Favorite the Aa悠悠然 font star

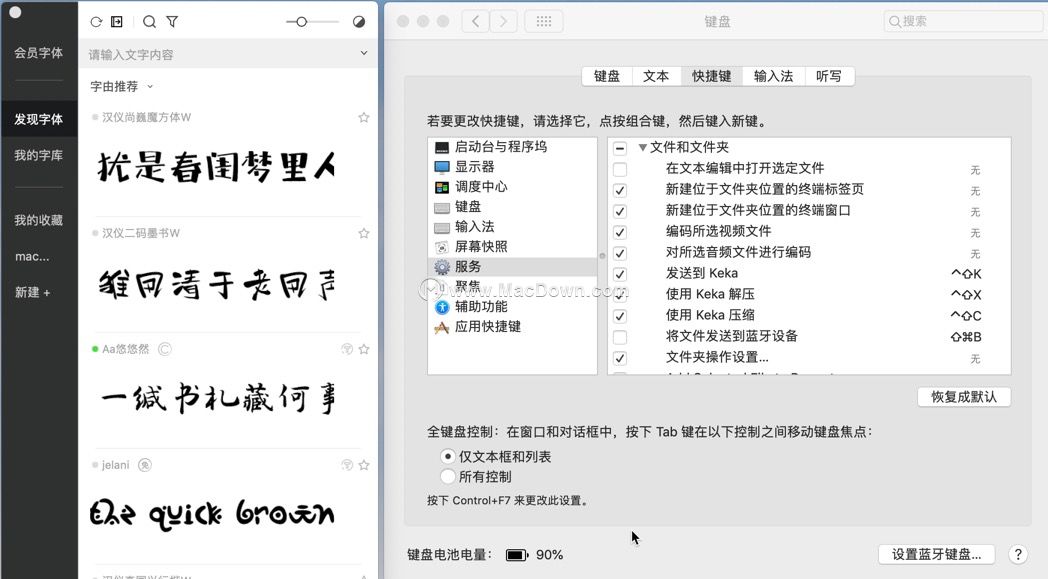click(364, 349)
